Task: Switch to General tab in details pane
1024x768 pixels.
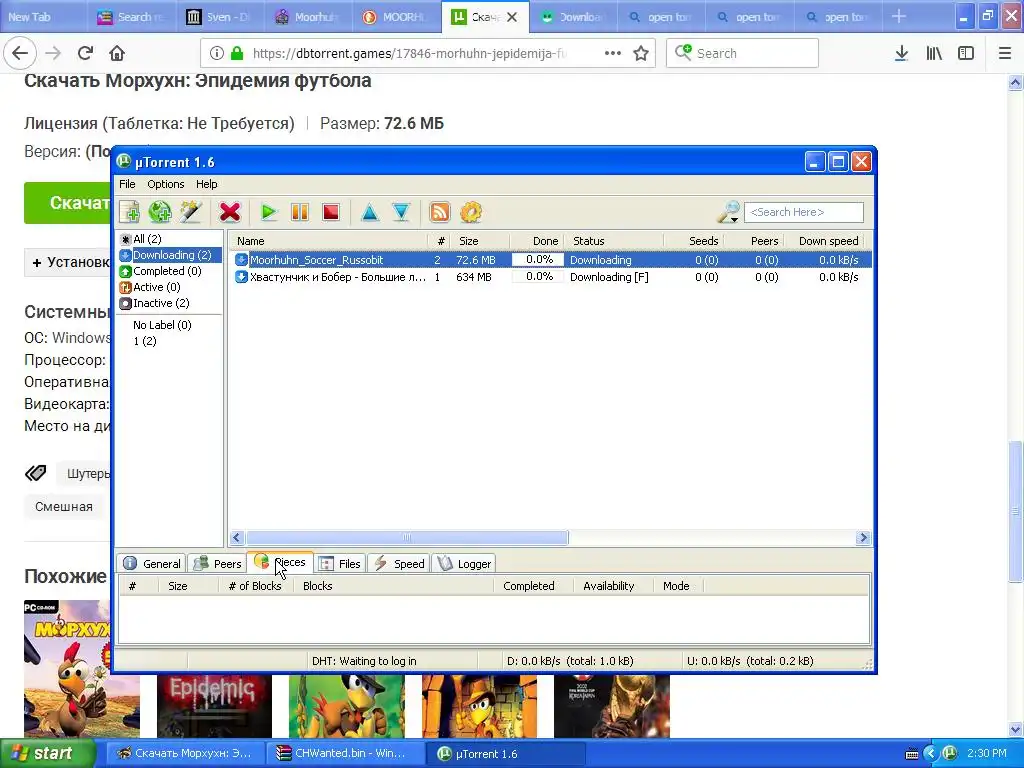Action: click(x=152, y=564)
